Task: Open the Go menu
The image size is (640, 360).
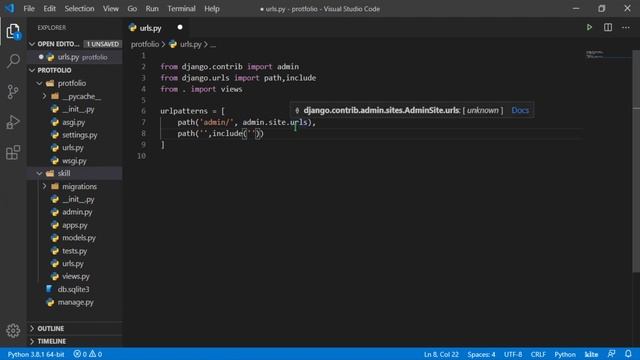Action: coord(132,9)
